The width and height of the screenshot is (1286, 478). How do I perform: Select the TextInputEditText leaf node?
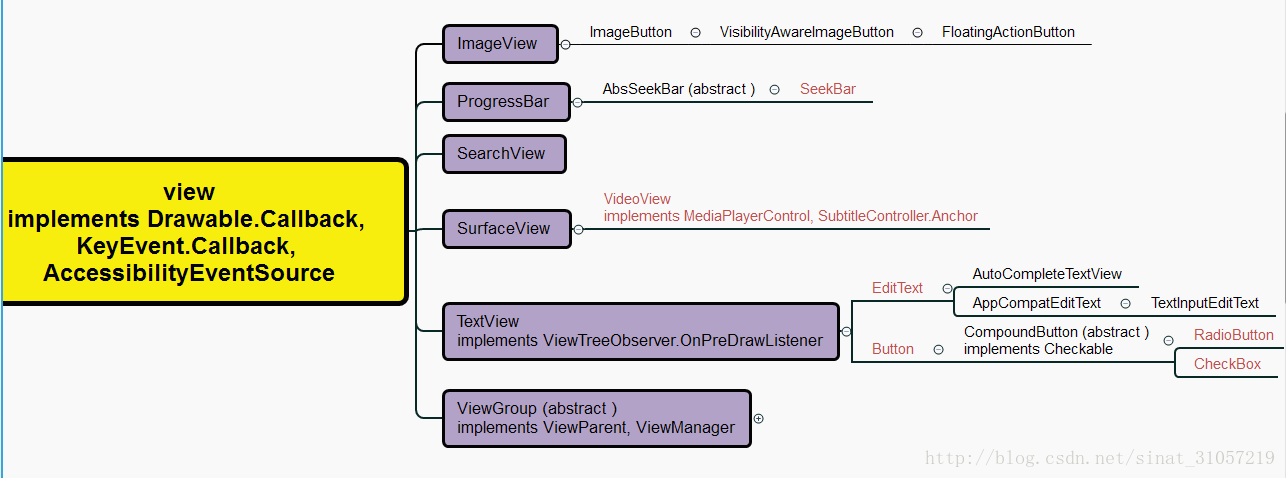point(1204,303)
